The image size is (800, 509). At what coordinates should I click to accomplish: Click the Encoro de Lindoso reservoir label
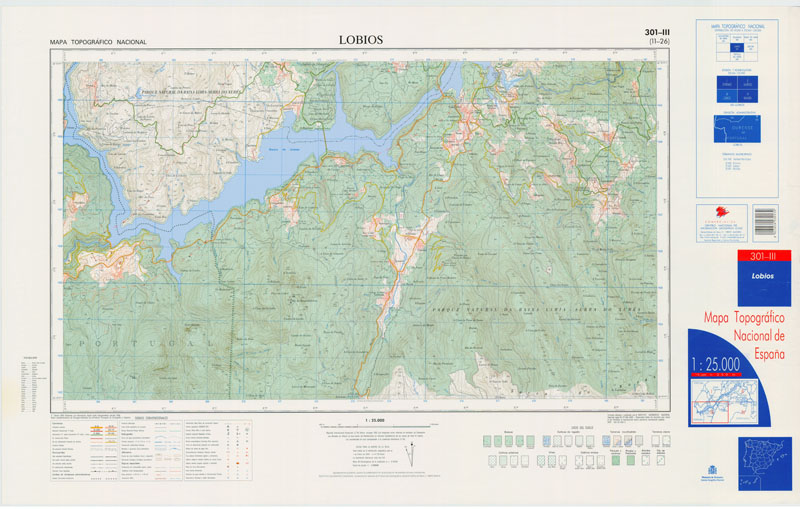[283, 149]
